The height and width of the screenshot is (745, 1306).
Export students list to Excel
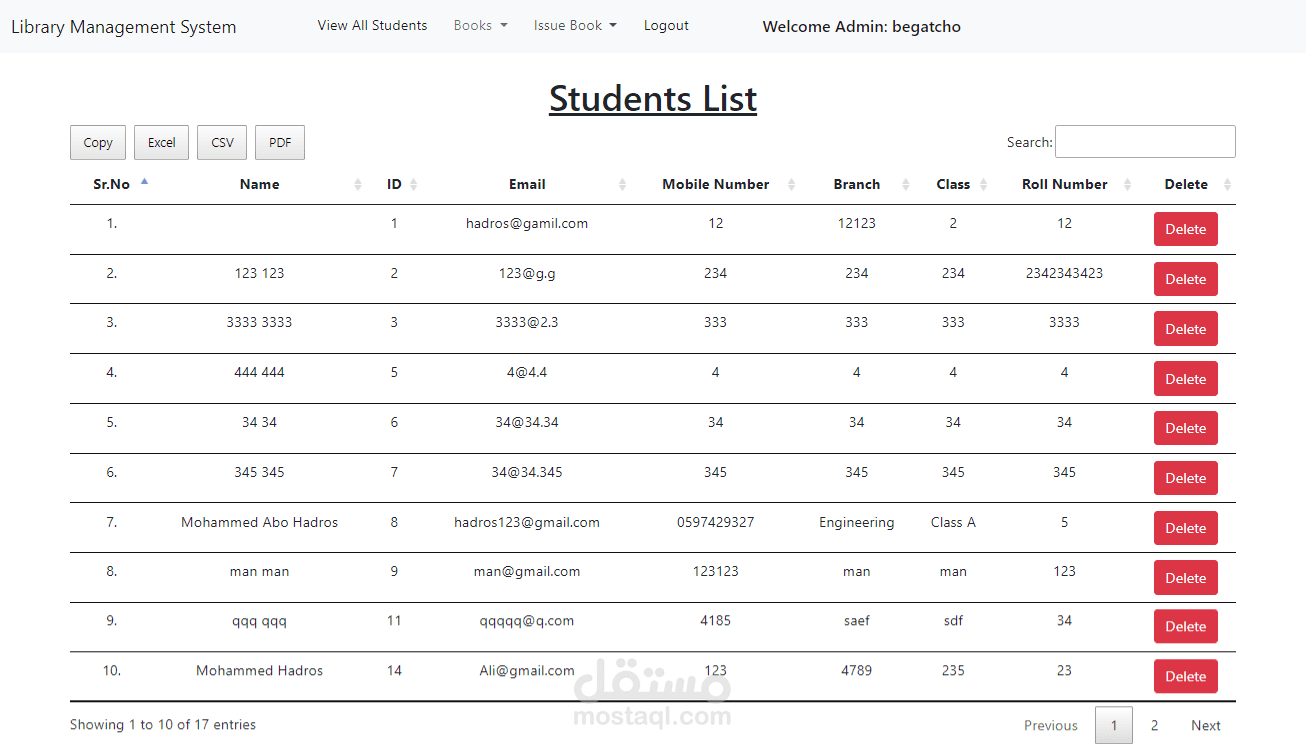(161, 143)
